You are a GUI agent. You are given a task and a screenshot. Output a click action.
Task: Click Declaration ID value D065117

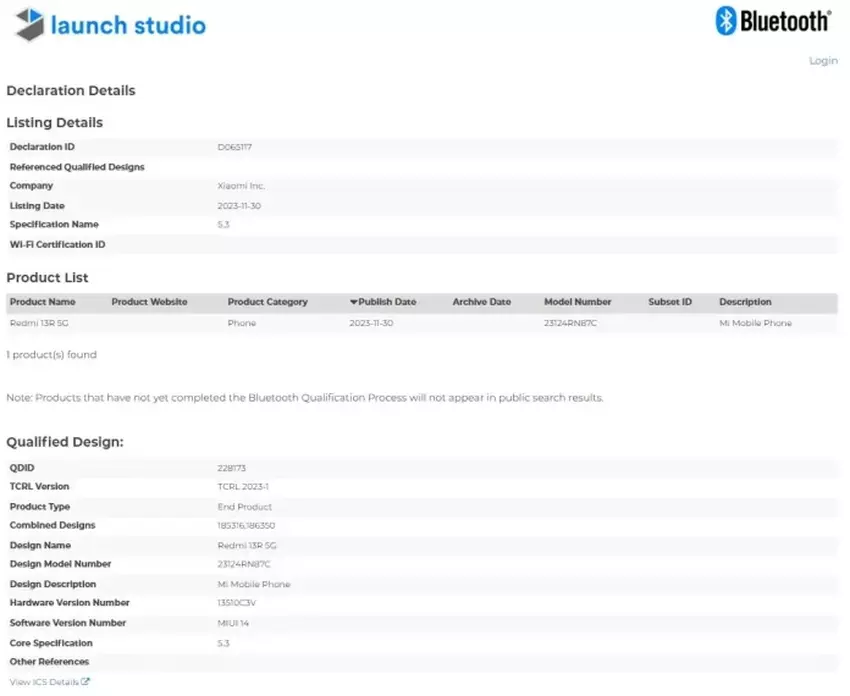pyautogui.click(x=234, y=147)
